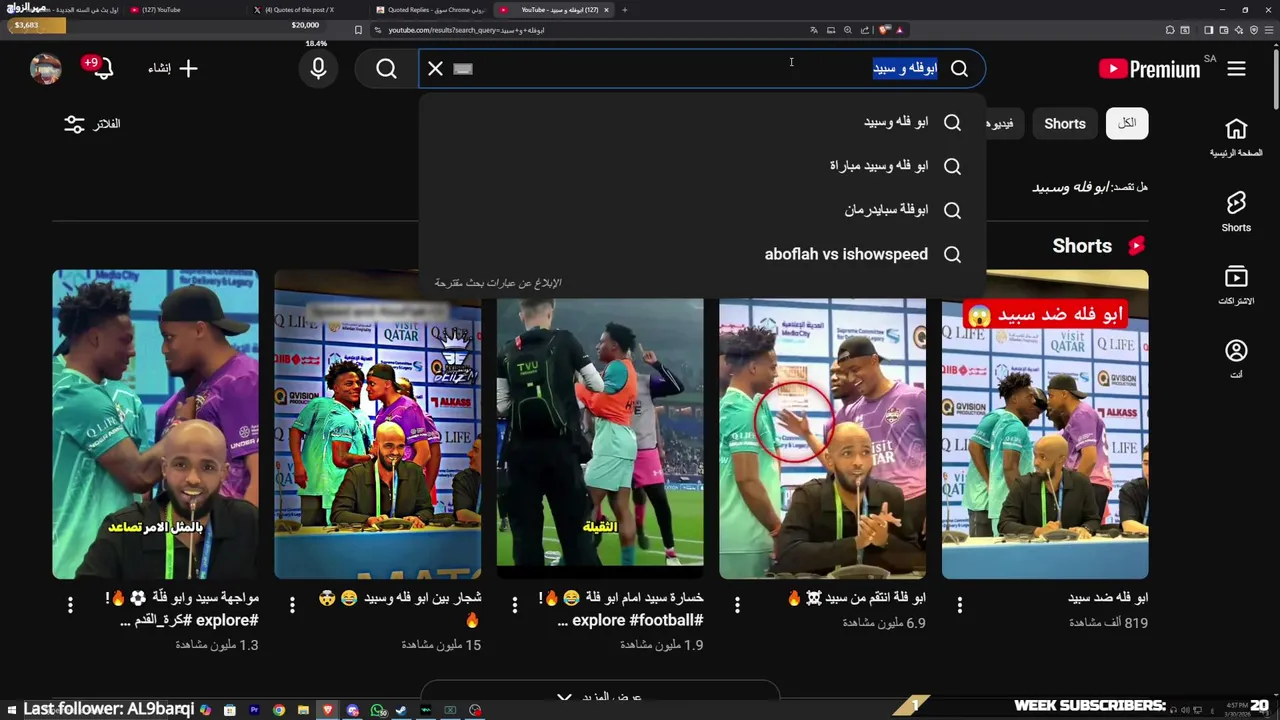
Task: Click the translate page icon
Action: (x=814, y=30)
